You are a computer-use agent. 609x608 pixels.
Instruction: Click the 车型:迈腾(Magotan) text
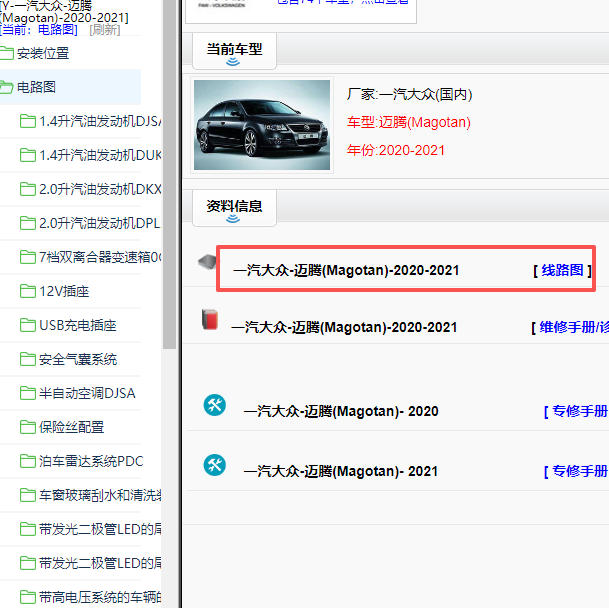(x=409, y=122)
